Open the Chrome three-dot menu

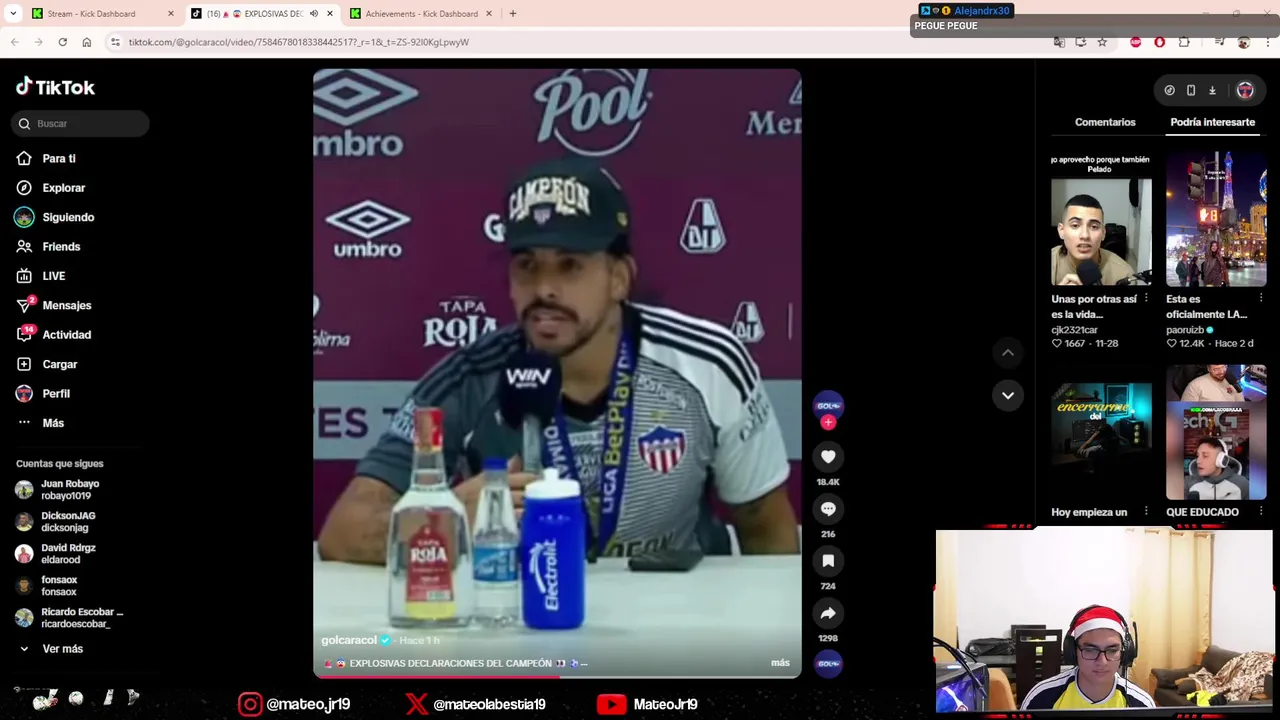1267,42
